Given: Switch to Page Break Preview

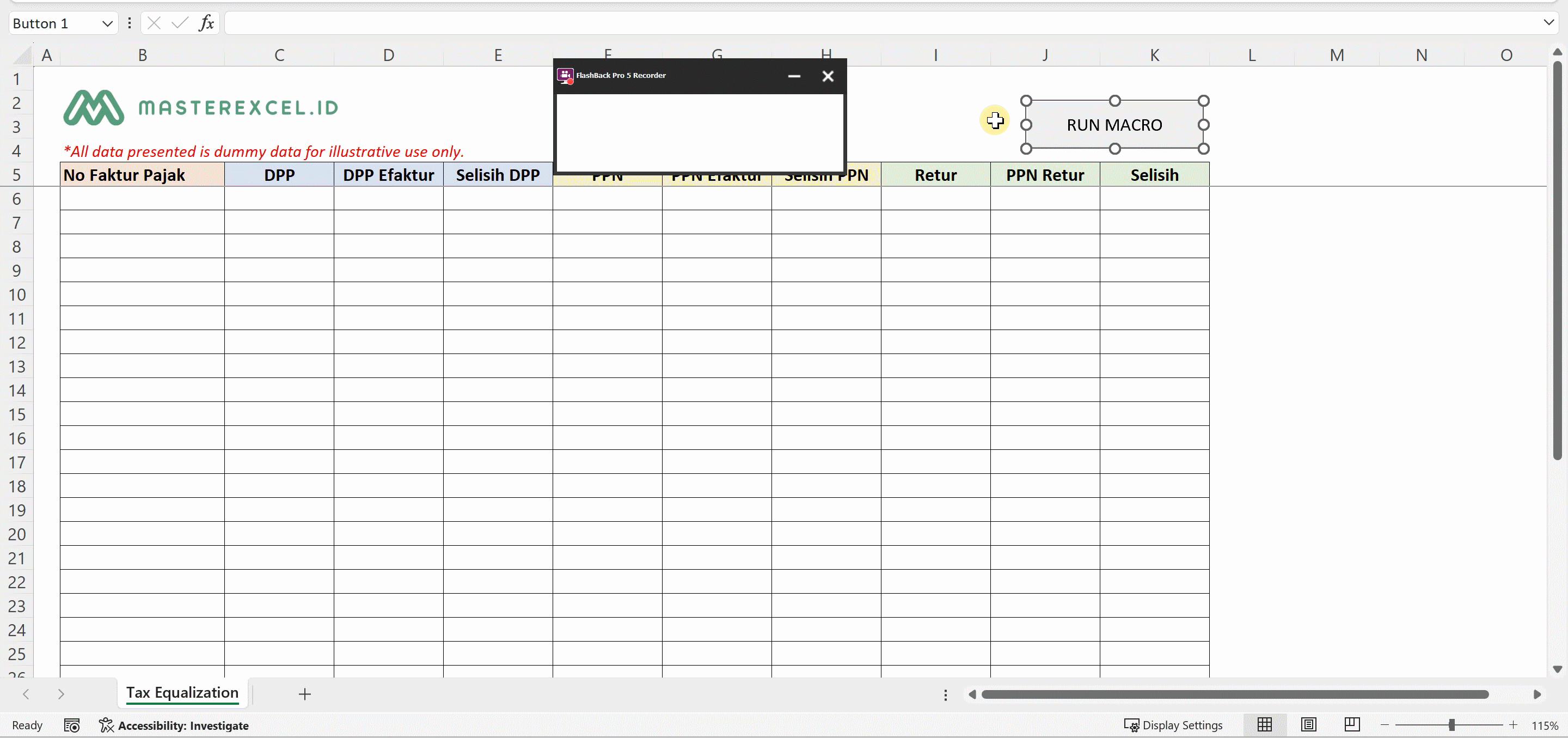Looking at the screenshot, I should [1351, 724].
